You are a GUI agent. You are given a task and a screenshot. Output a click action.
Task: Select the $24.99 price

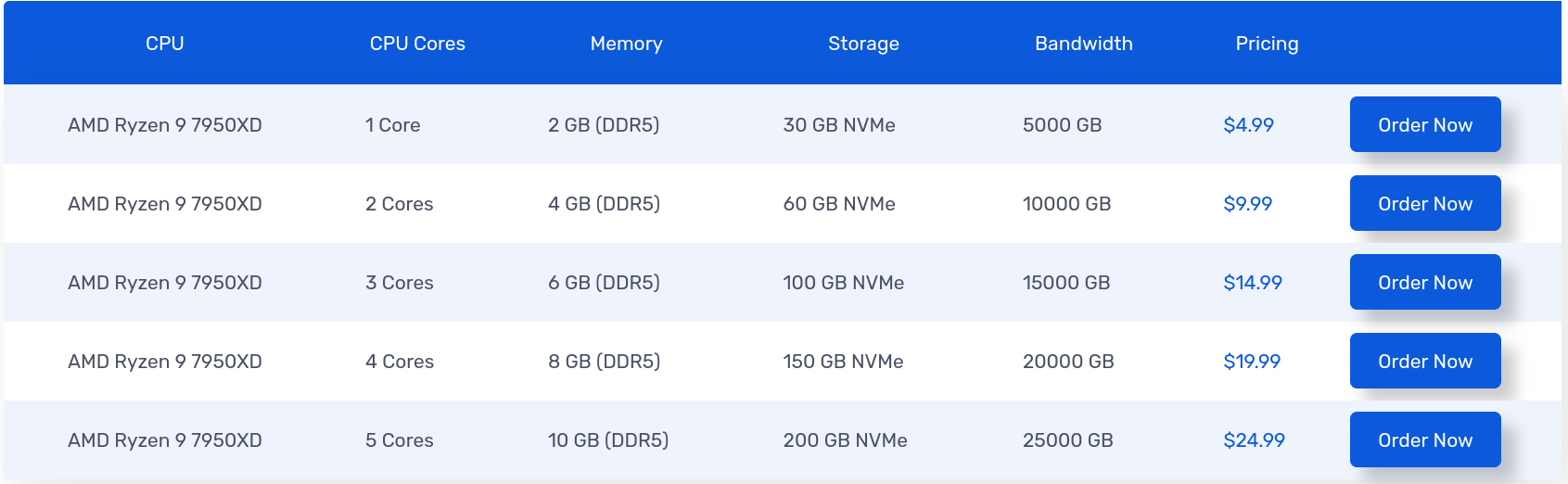tap(1254, 440)
